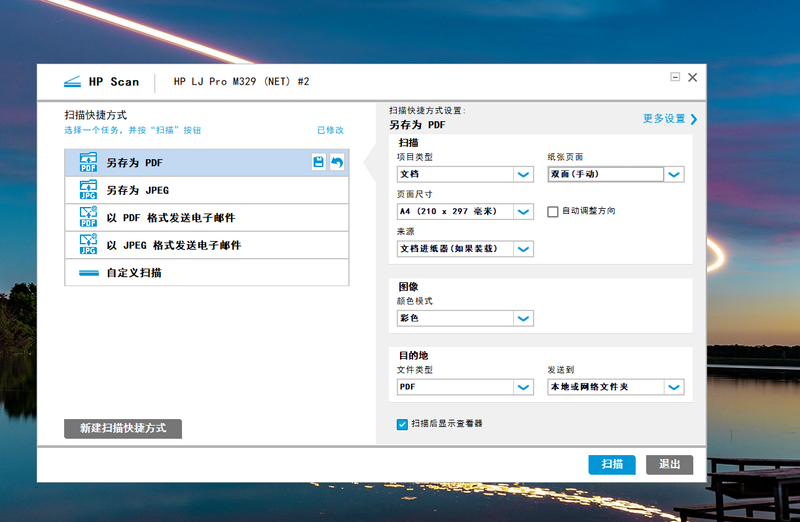800x522 pixels.
Task: Click the 另存为 PDF shortcut icon
Action: pyautogui.click(x=88, y=162)
